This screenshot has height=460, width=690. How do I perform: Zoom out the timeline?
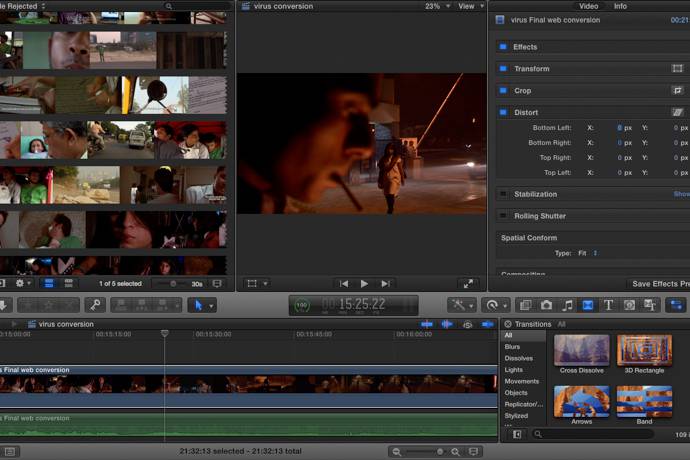(x=396, y=452)
